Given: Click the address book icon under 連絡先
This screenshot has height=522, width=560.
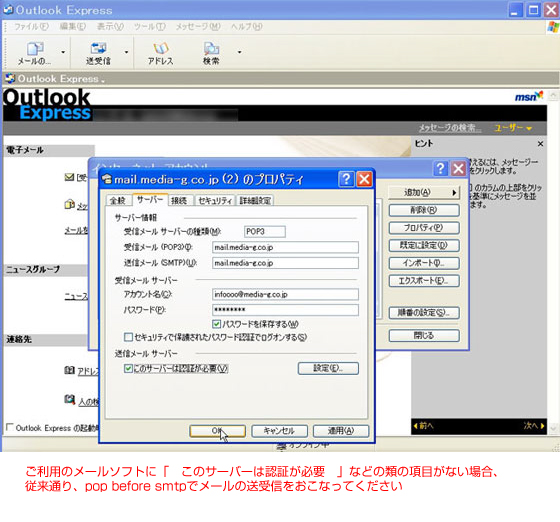Looking at the screenshot, I should pos(69,370).
